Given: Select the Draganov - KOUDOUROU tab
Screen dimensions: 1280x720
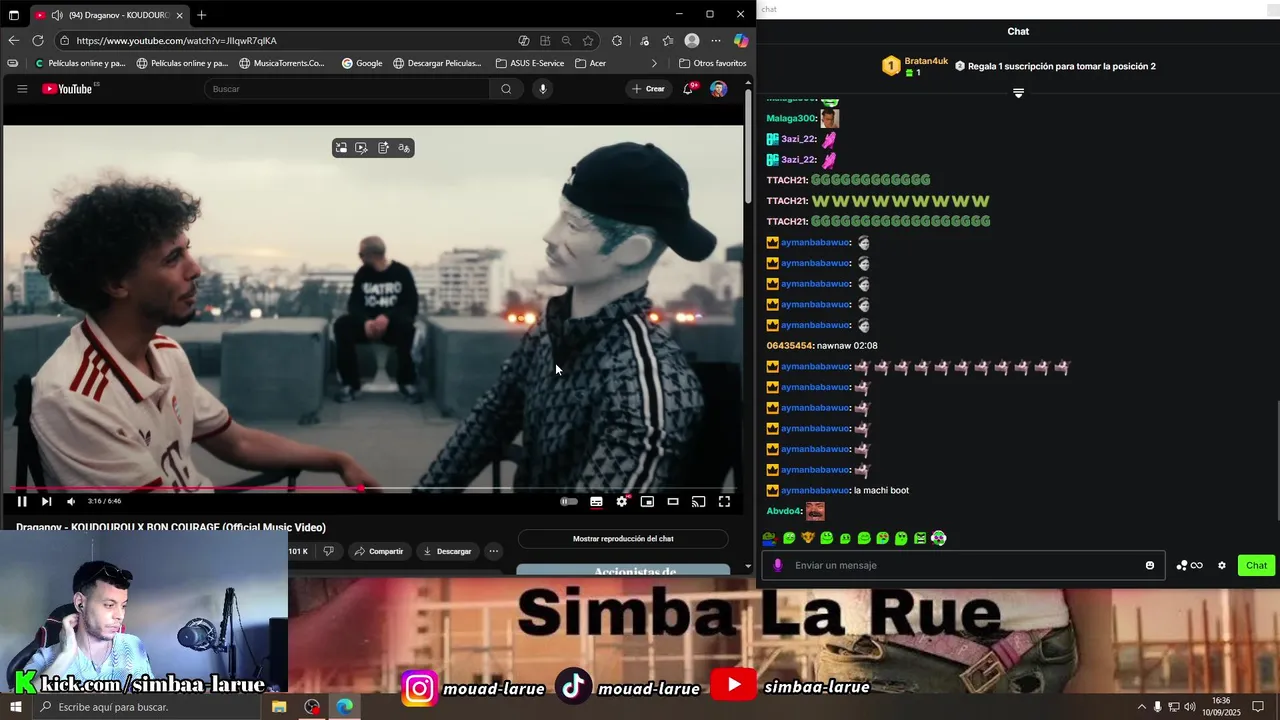Looking at the screenshot, I should coord(109,15).
